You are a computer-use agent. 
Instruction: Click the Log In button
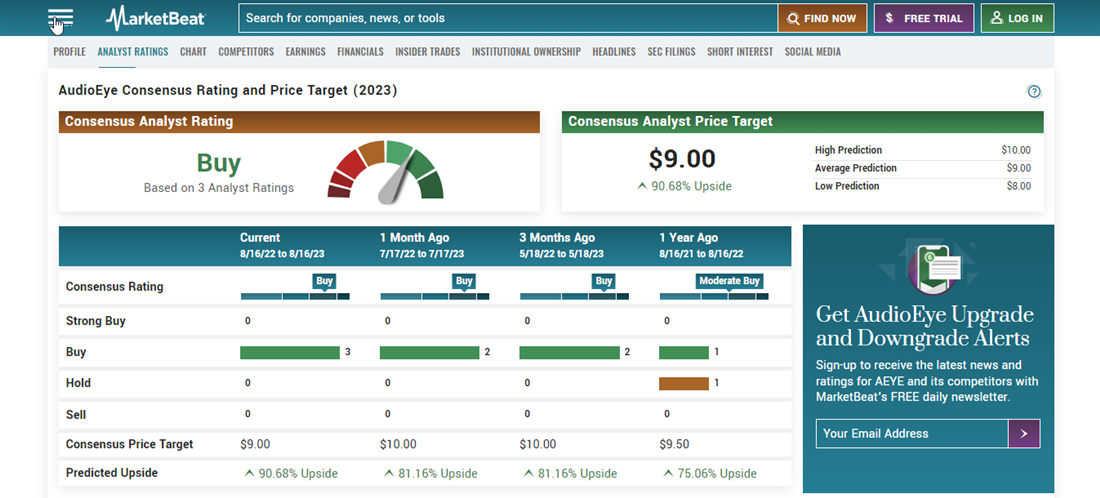tap(1017, 18)
